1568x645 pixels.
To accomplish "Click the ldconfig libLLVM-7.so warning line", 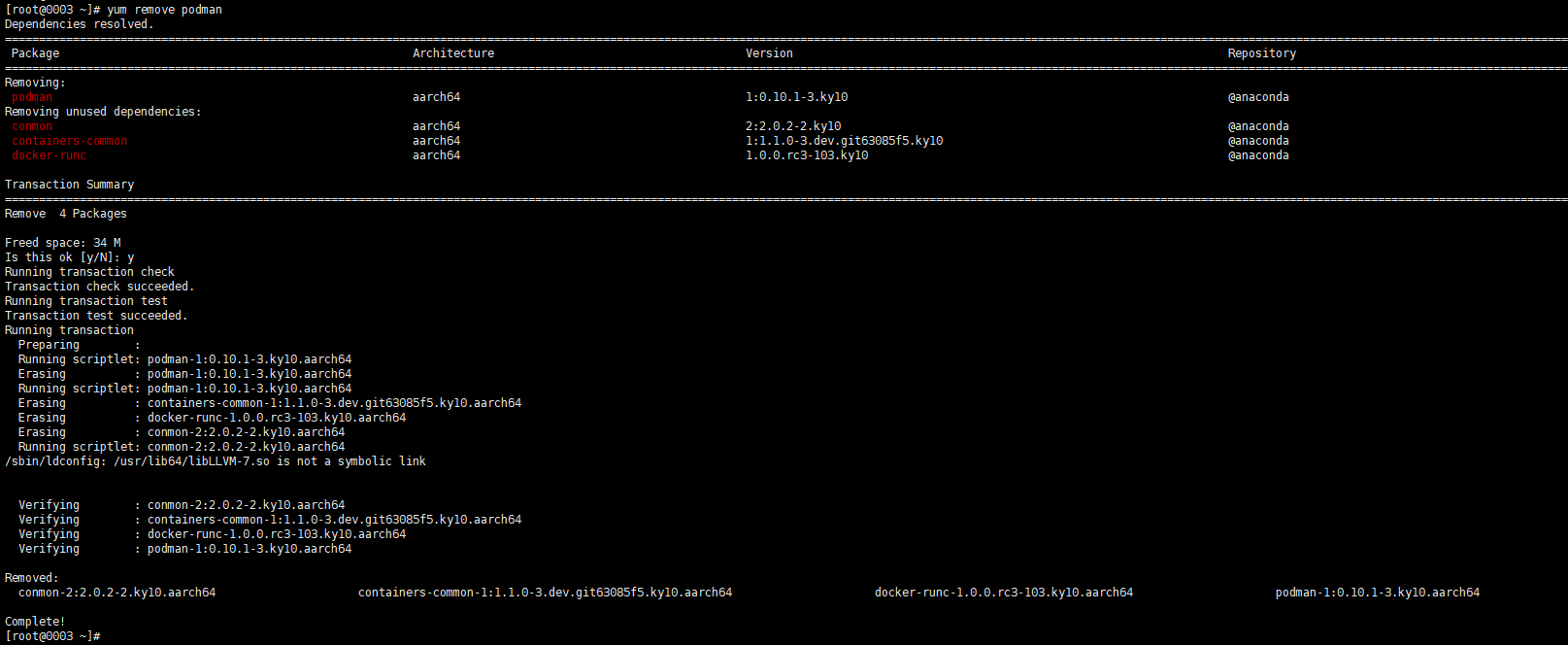I will 215,461.
